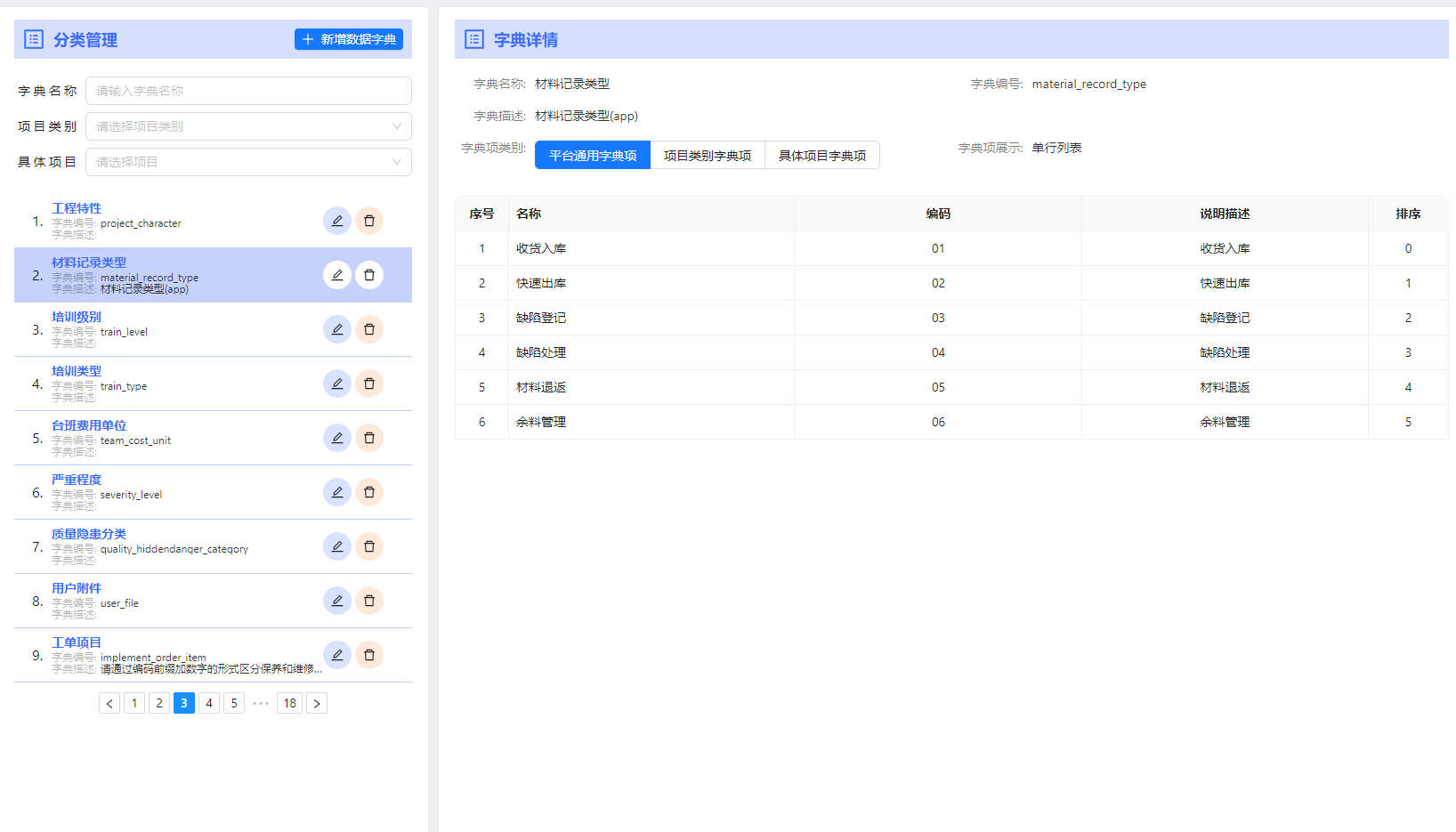1456x832 pixels.
Task: Go to page 1 of list
Action: (134, 703)
